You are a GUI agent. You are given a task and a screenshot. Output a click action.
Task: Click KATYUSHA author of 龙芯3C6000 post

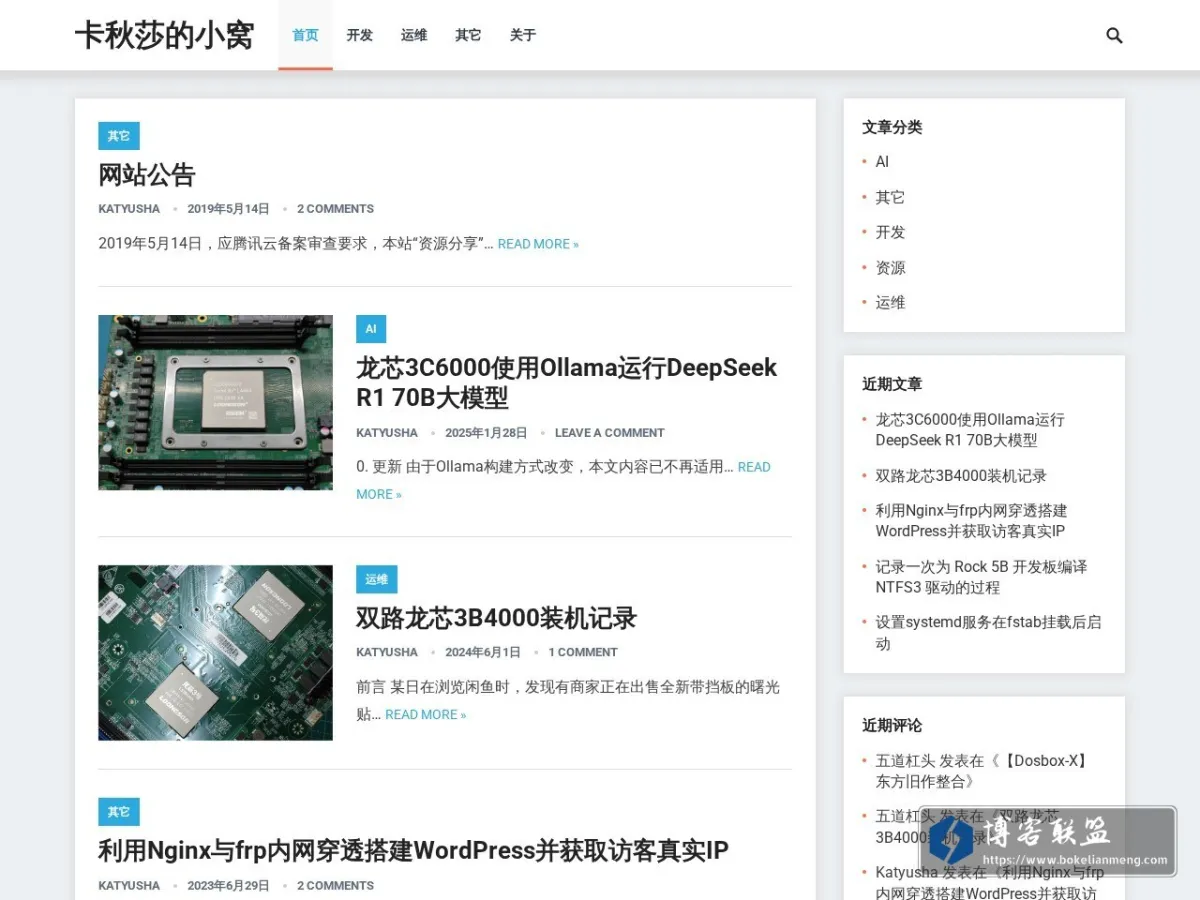[387, 433]
